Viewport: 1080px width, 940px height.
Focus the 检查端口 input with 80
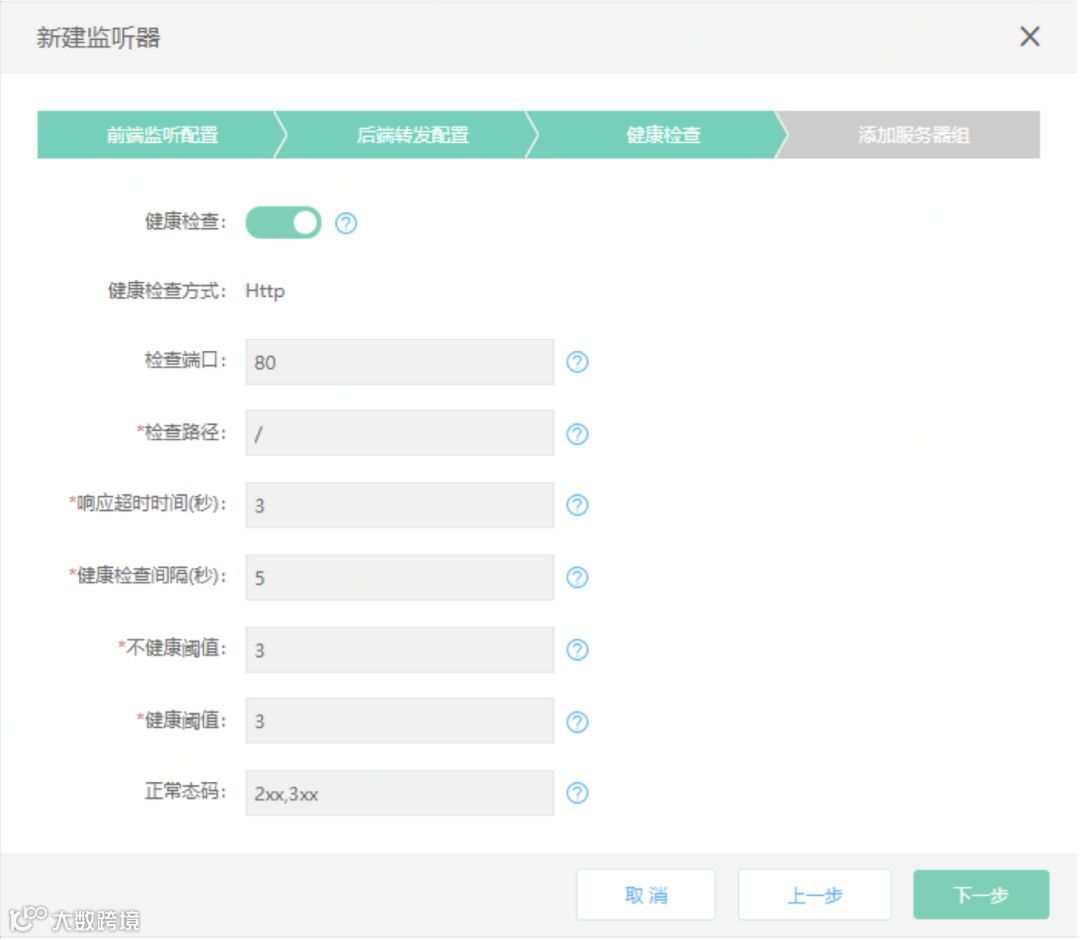click(399, 362)
